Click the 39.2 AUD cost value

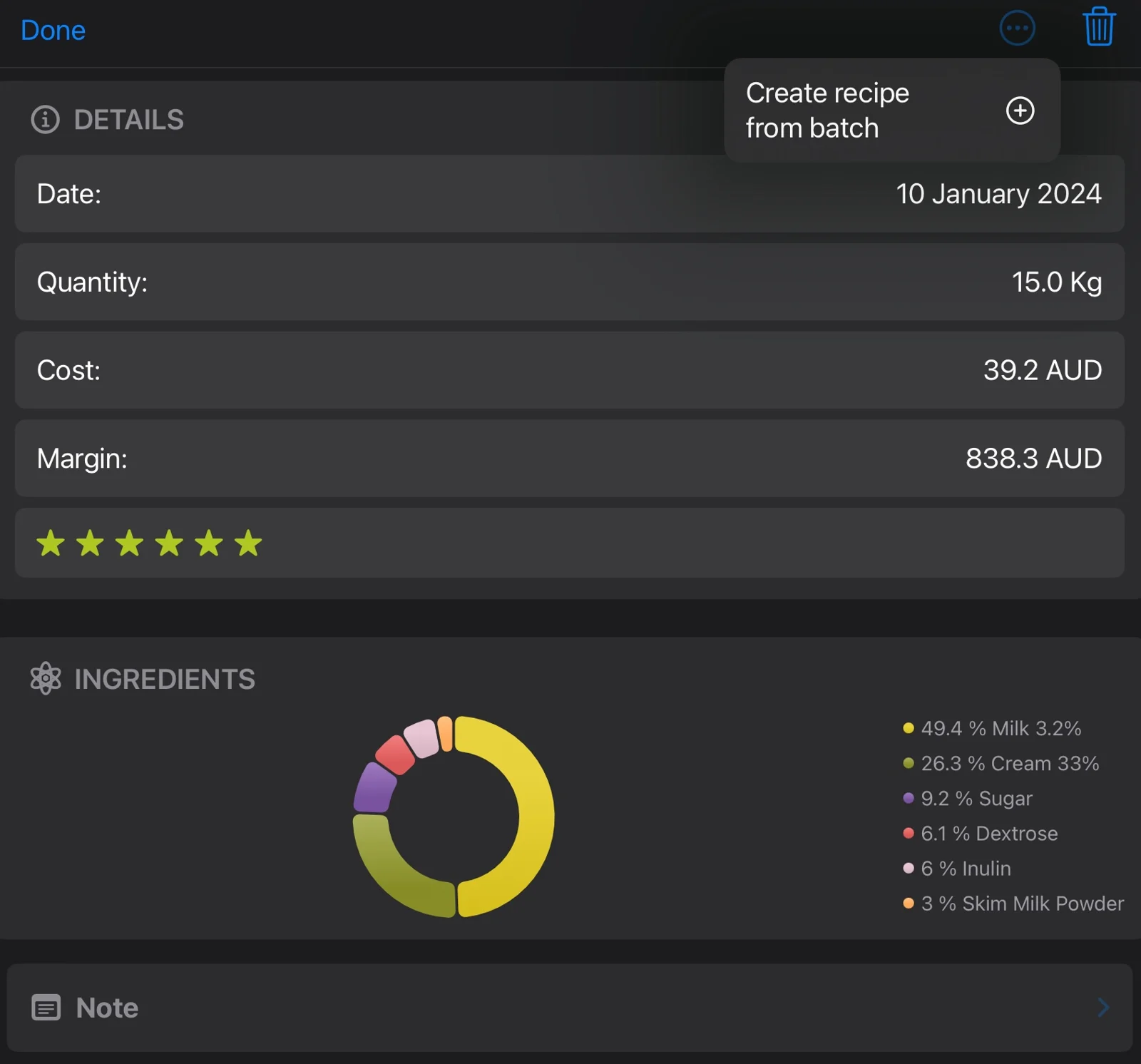tap(1042, 370)
